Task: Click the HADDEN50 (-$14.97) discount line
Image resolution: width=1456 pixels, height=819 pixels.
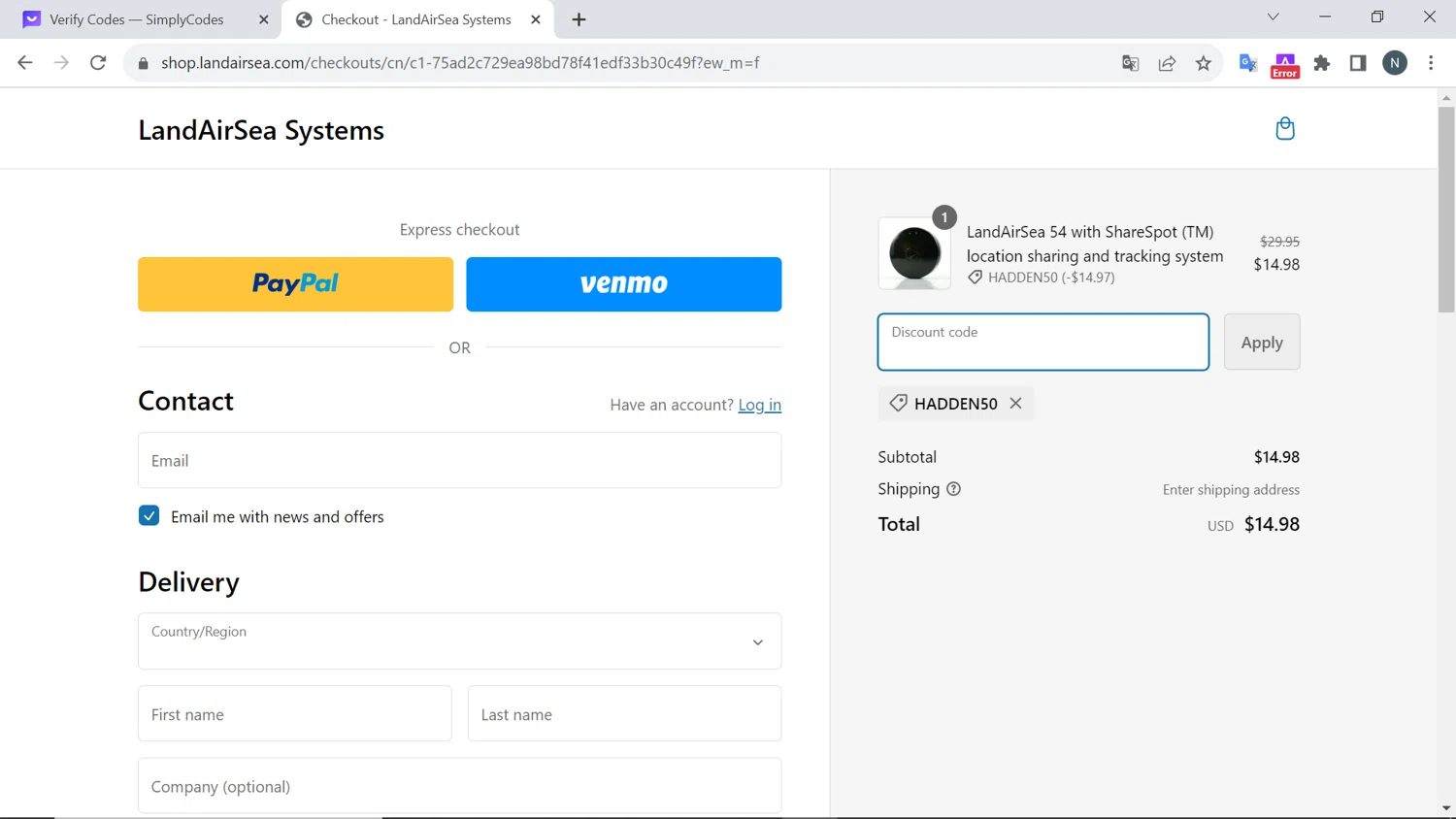Action: click(x=1041, y=278)
